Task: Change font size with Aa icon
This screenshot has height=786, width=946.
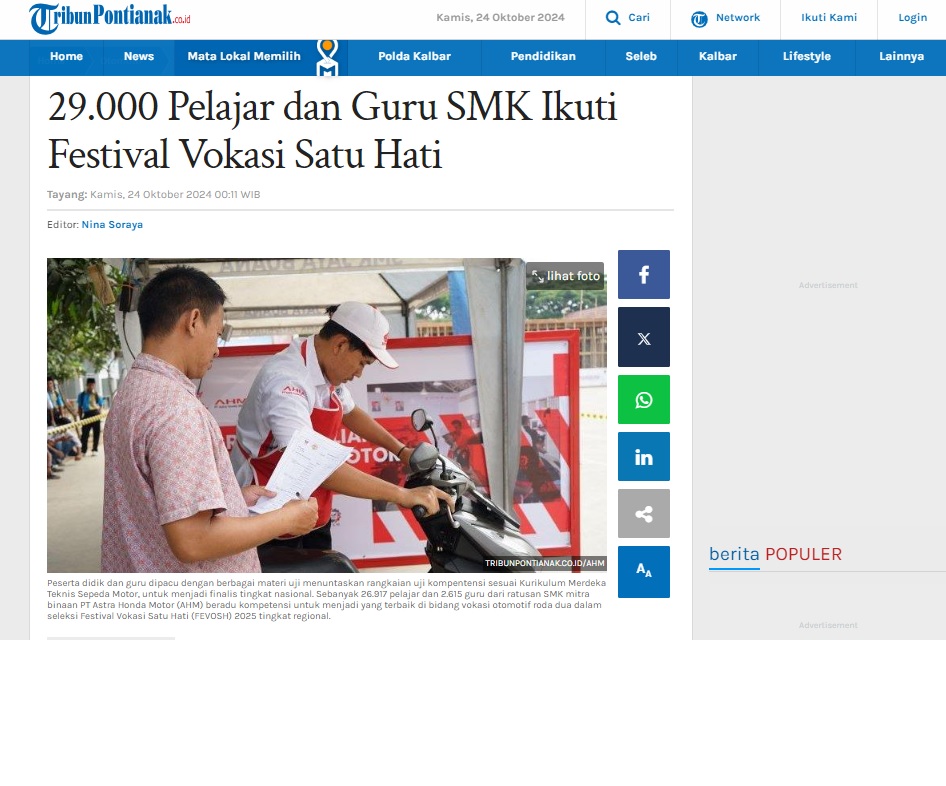Action: [x=644, y=572]
